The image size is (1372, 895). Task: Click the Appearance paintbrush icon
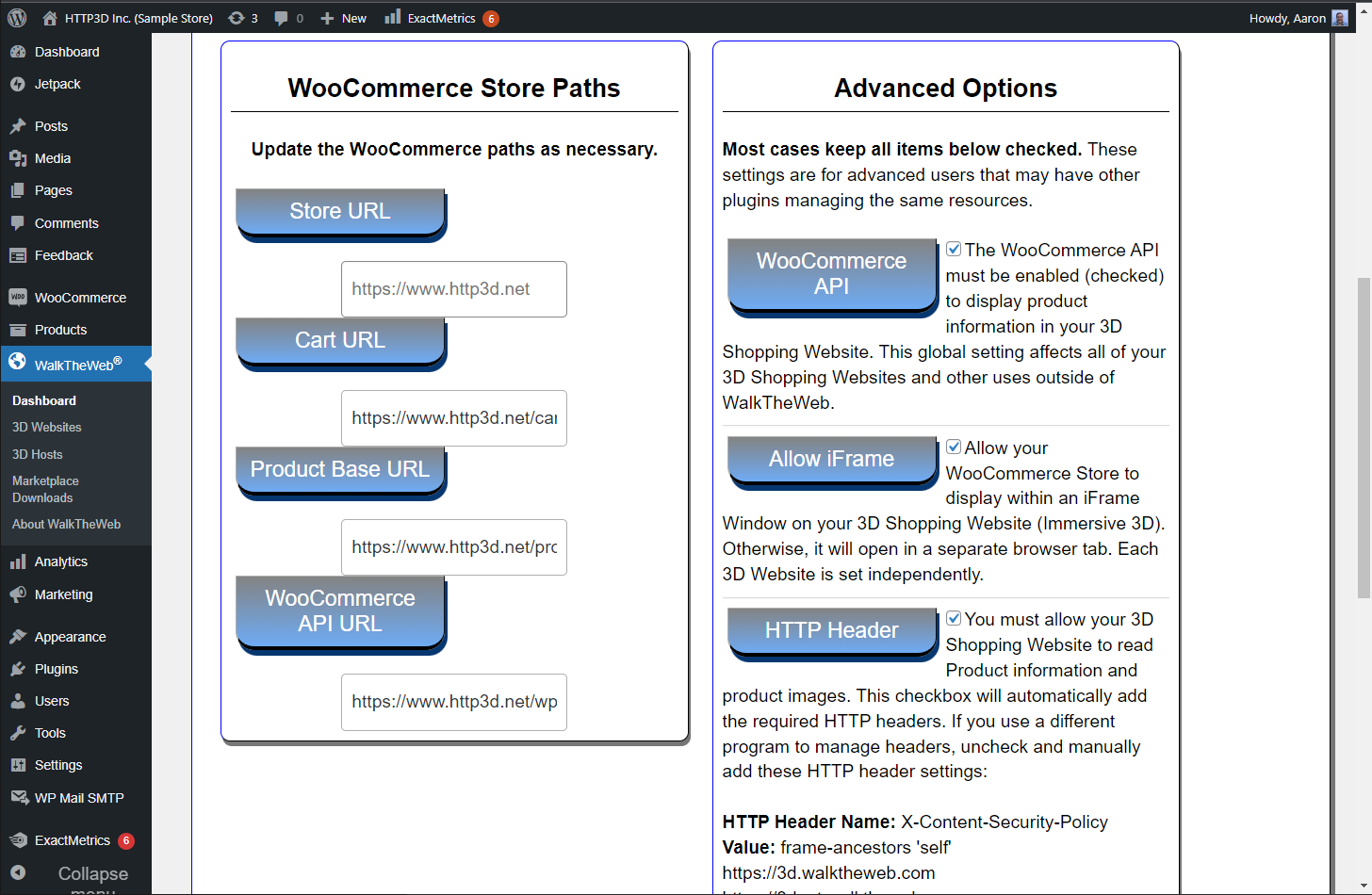(x=18, y=637)
